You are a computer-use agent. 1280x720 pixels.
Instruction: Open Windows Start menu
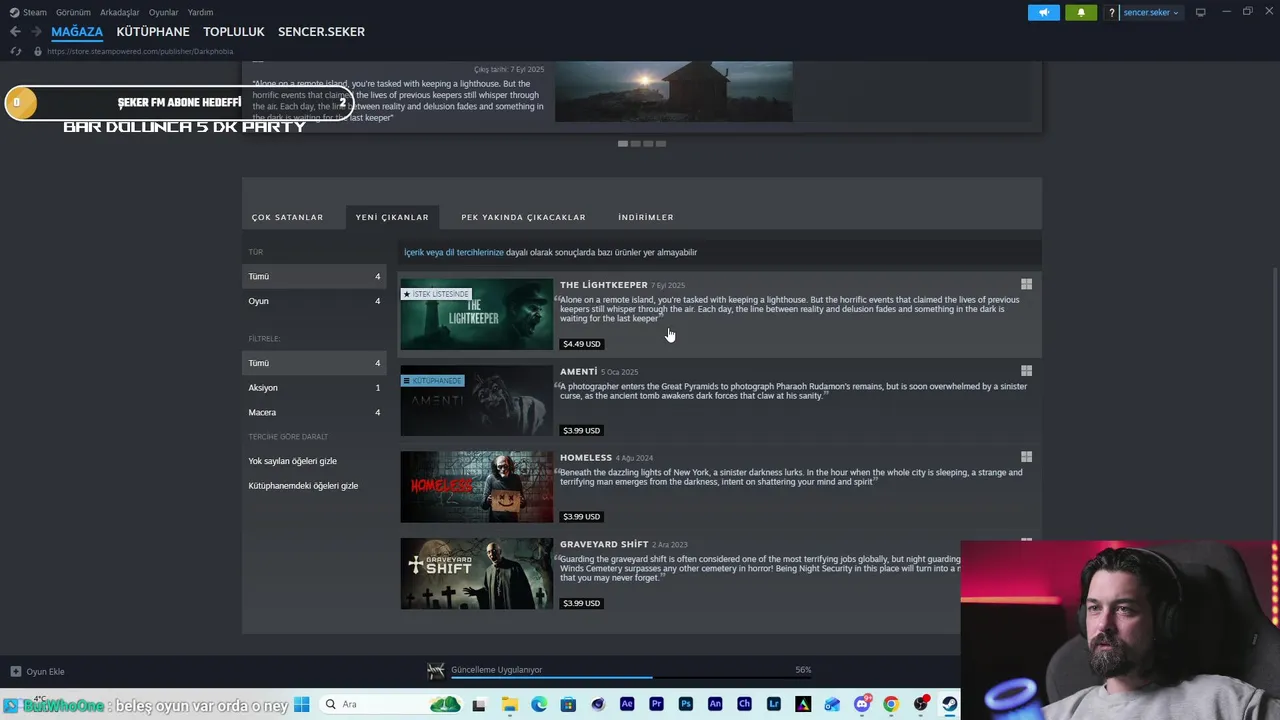pyautogui.click(x=301, y=704)
